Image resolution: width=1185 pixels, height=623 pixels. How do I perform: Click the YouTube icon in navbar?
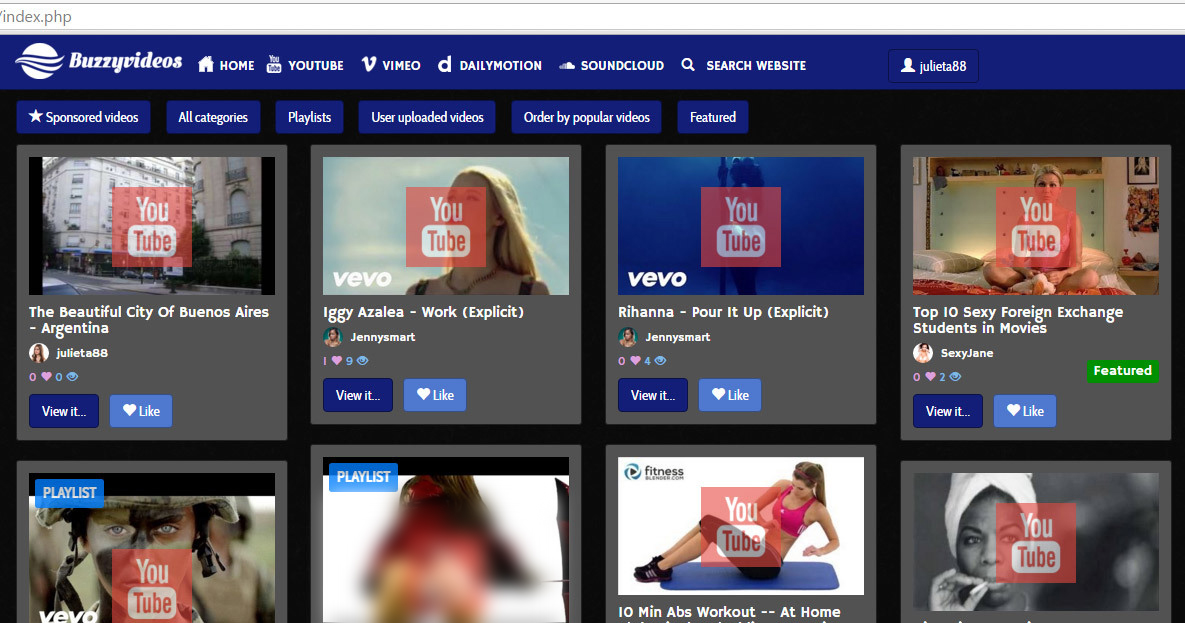point(274,65)
